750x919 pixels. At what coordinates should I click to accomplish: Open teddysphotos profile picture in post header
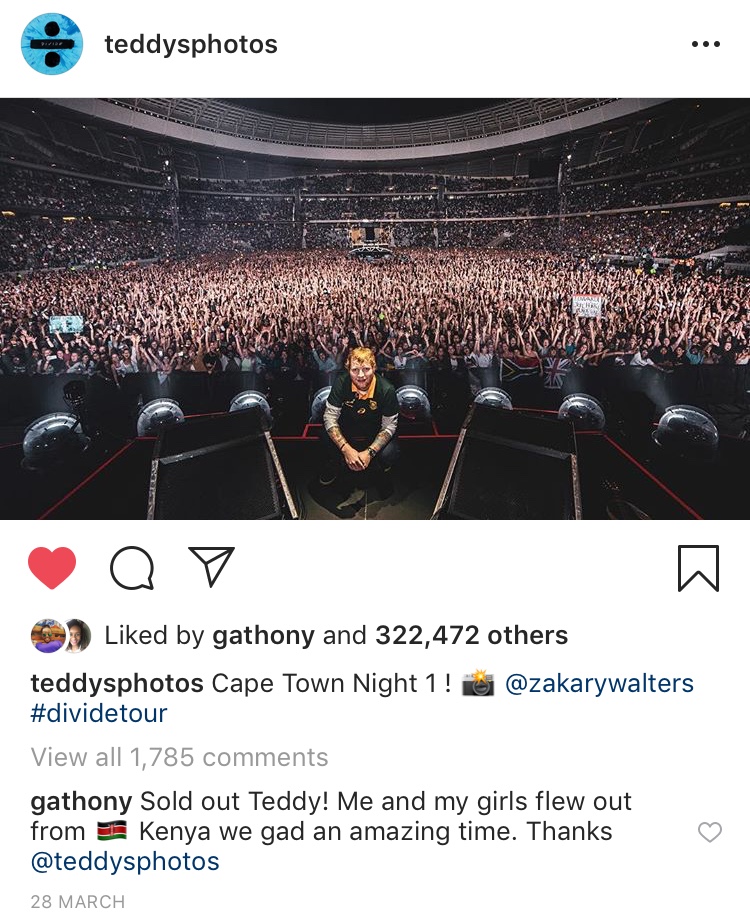(52, 45)
